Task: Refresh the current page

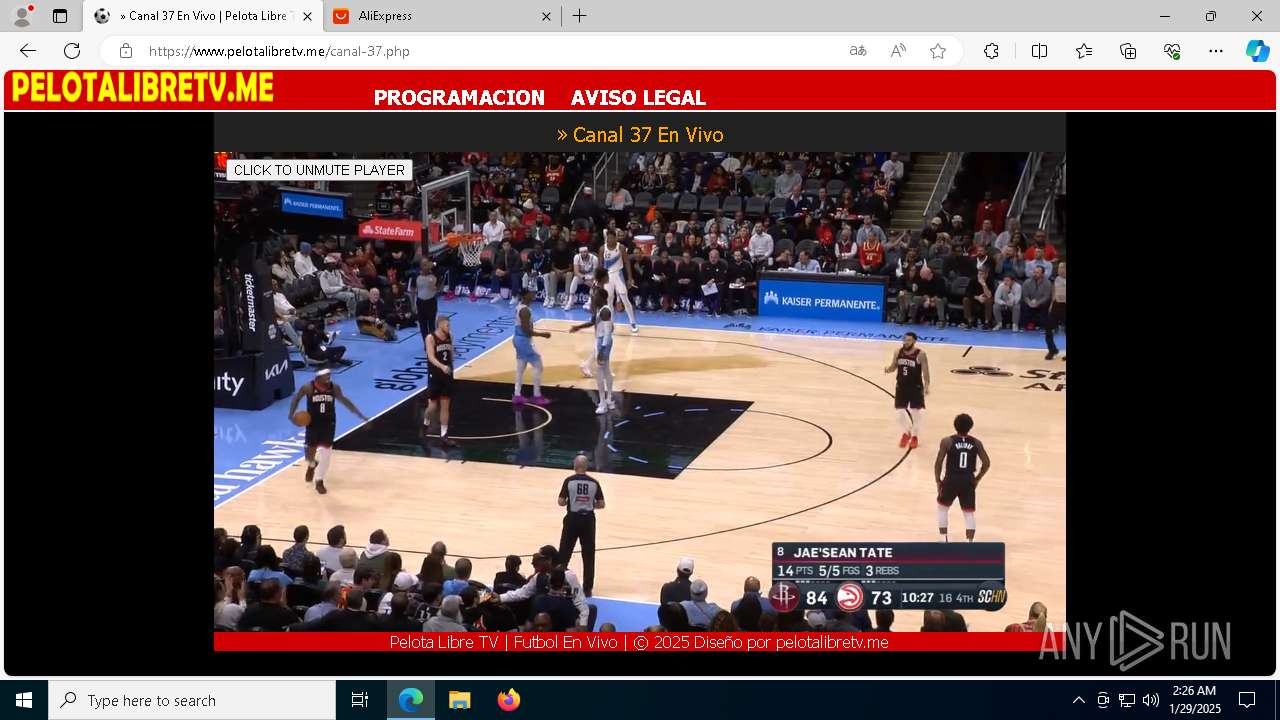Action: [x=72, y=51]
